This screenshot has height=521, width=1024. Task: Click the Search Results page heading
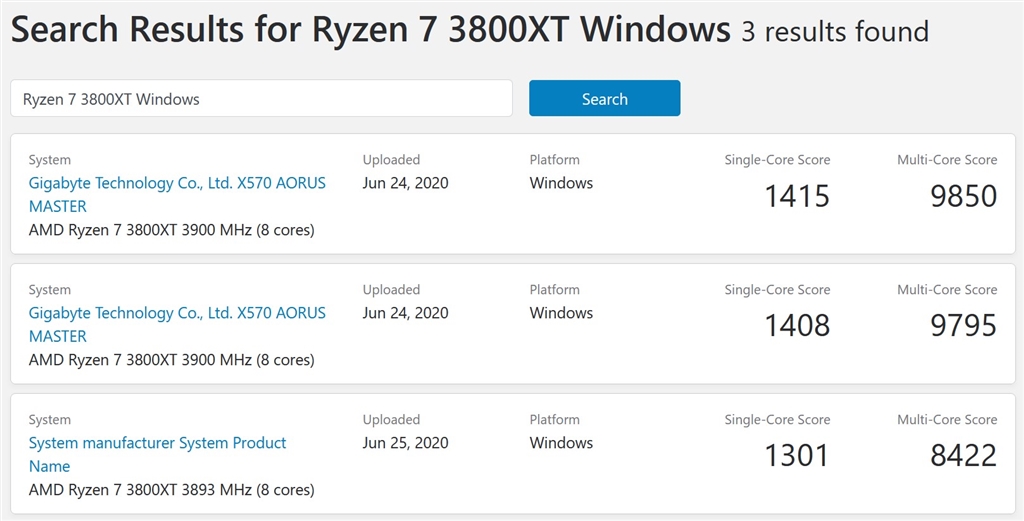pyautogui.click(x=370, y=30)
